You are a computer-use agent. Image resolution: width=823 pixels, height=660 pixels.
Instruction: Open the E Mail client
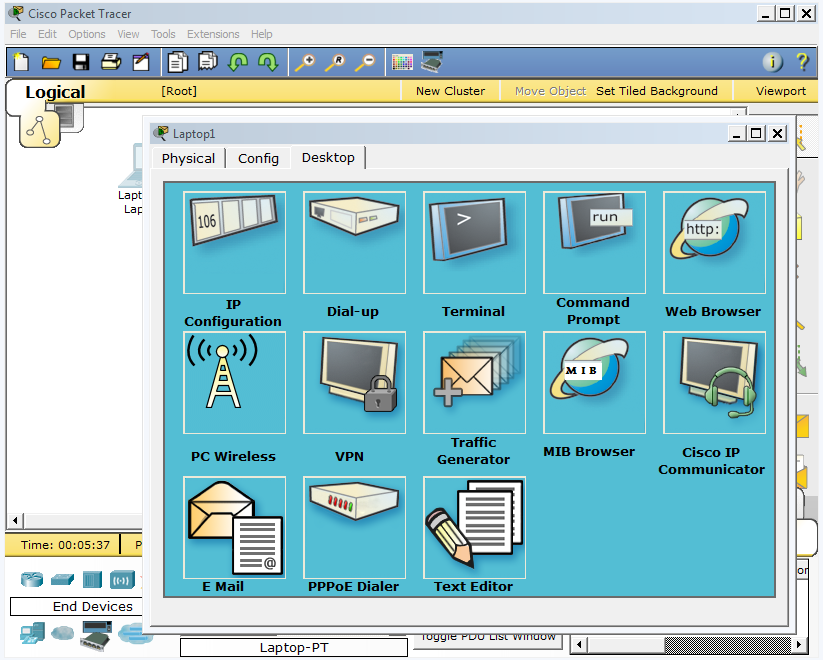235,527
